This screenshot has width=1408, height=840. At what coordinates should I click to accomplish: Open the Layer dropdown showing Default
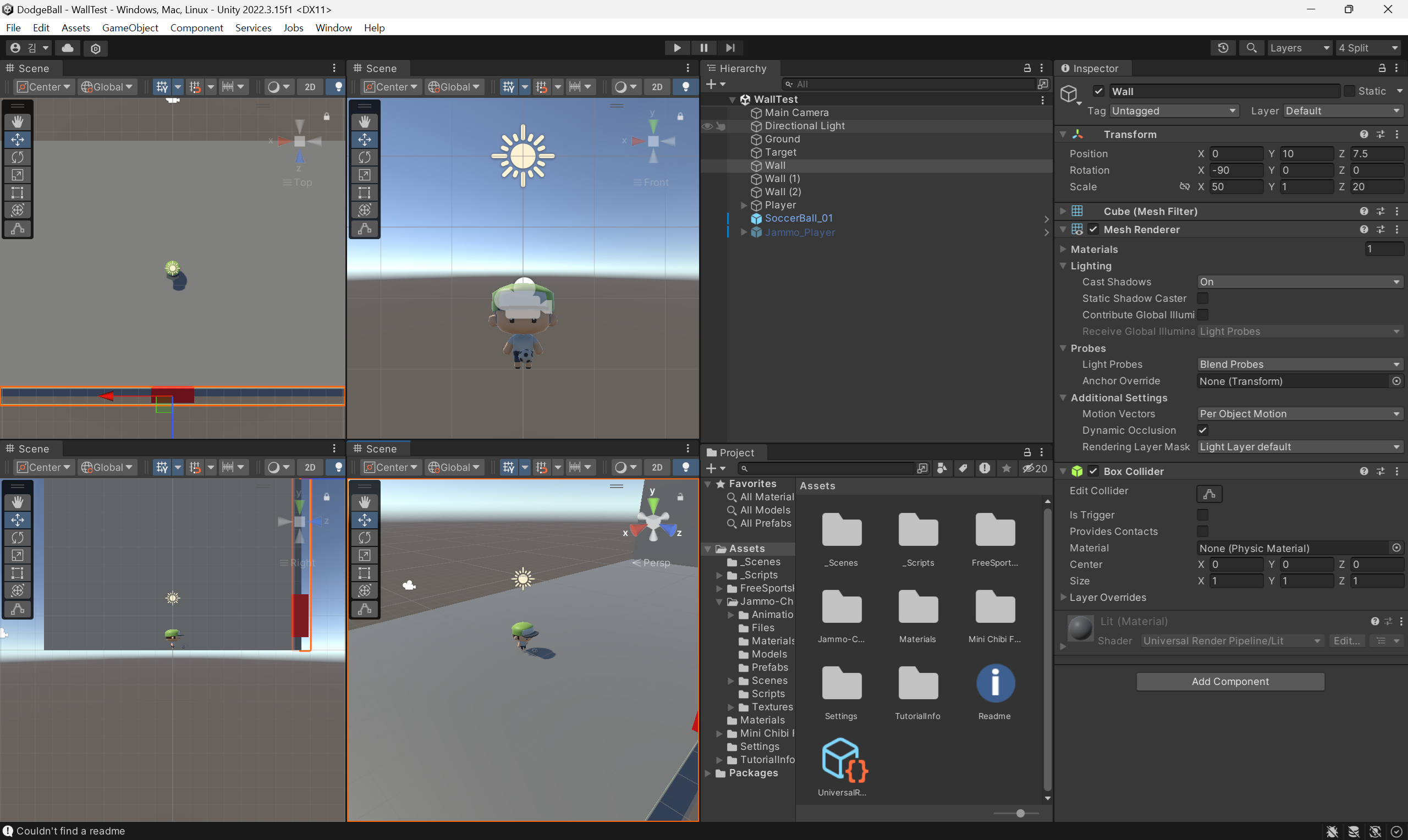click(x=1343, y=111)
